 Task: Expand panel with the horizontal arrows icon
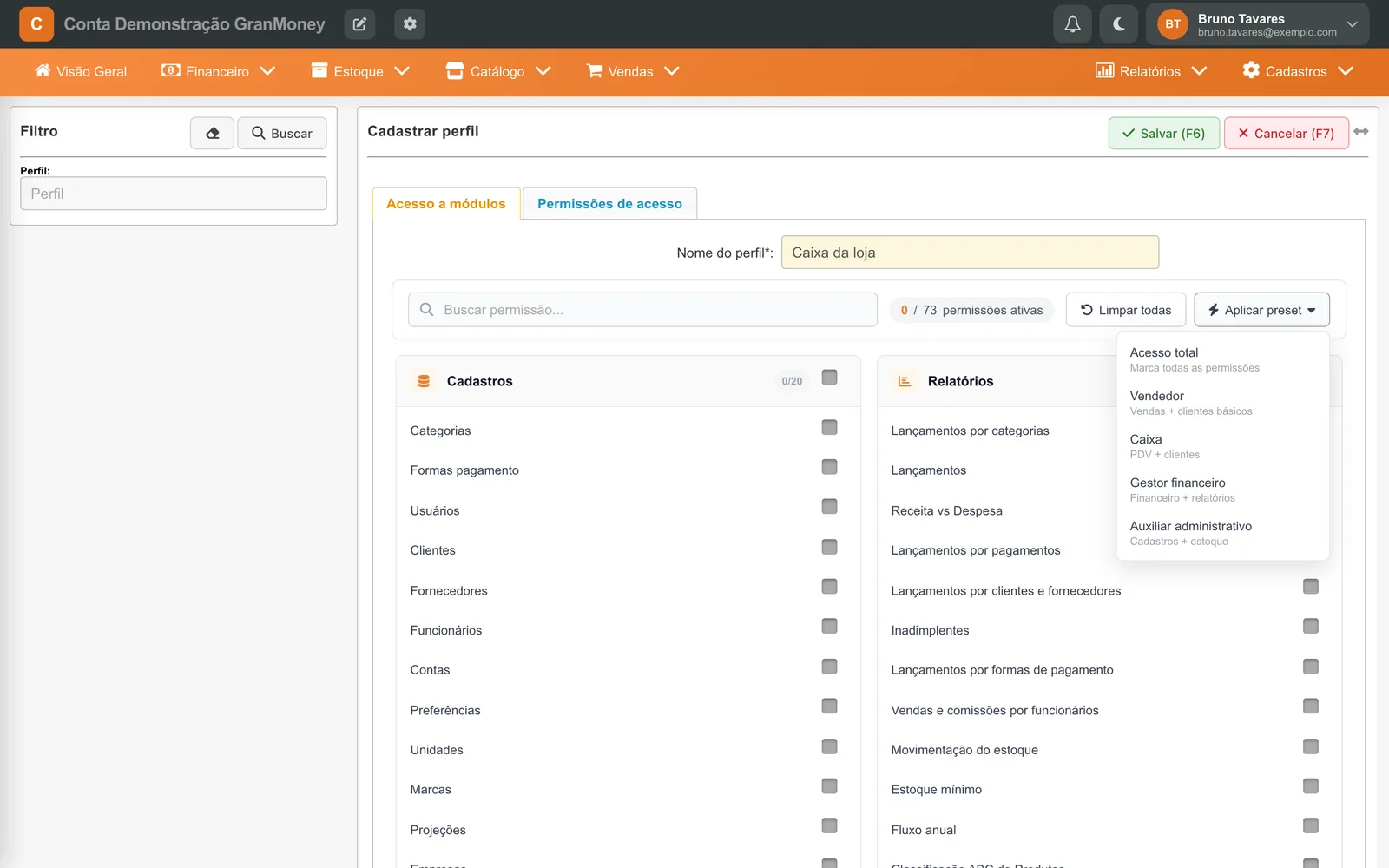click(1361, 131)
